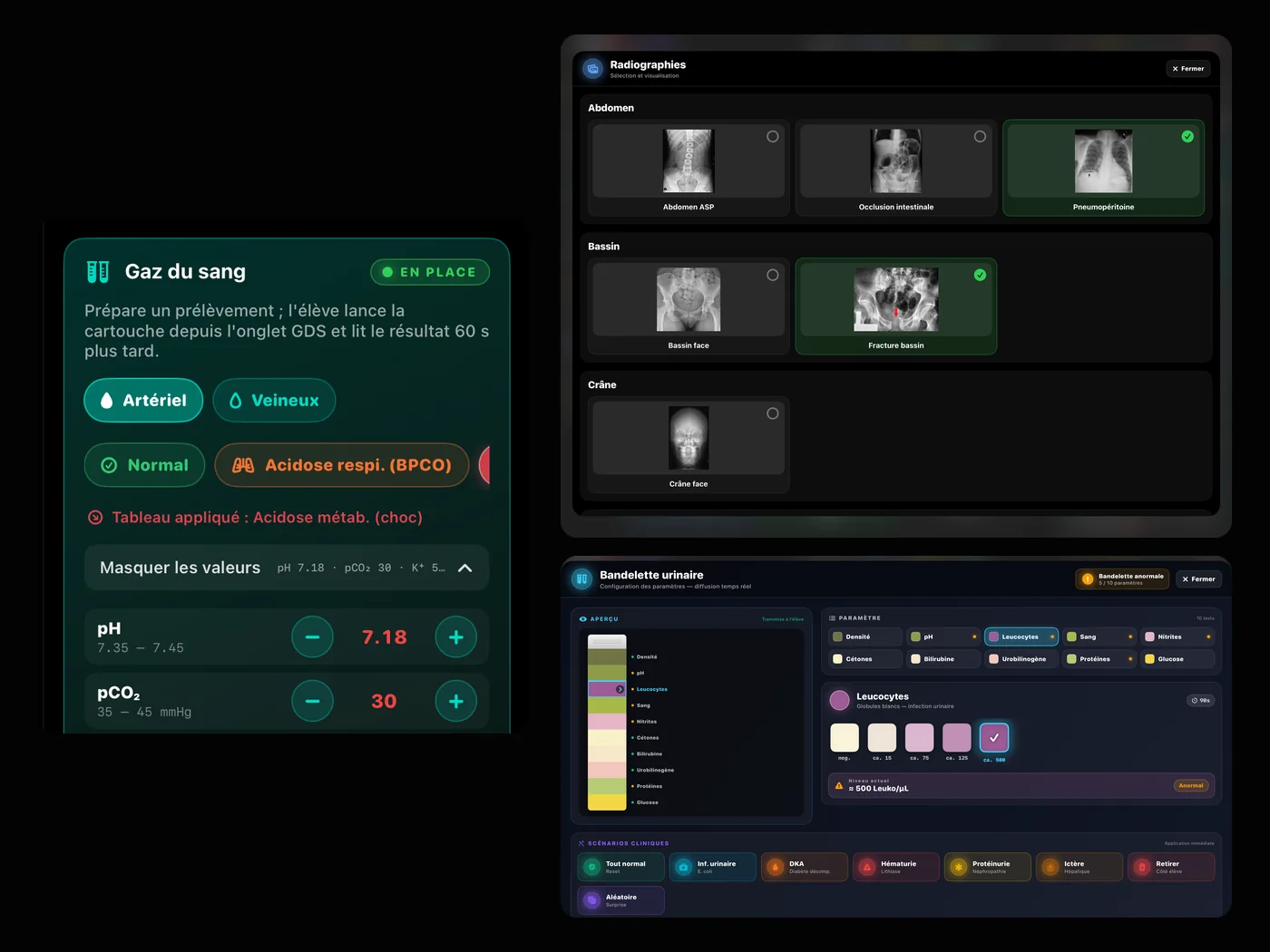Image resolution: width=1270 pixels, height=952 pixels.
Task: Deselect the Pneumopéritoine checked radiograph
Action: click(x=1187, y=137)
